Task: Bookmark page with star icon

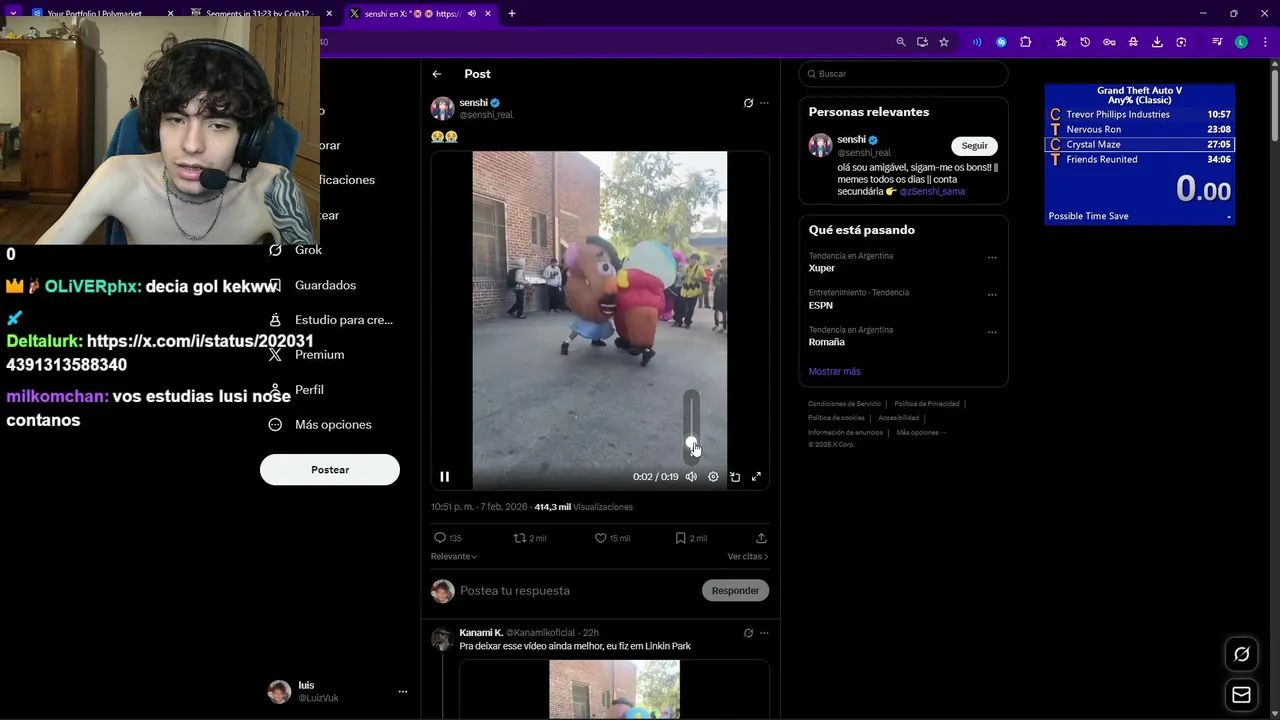Action: click(944, 42)
